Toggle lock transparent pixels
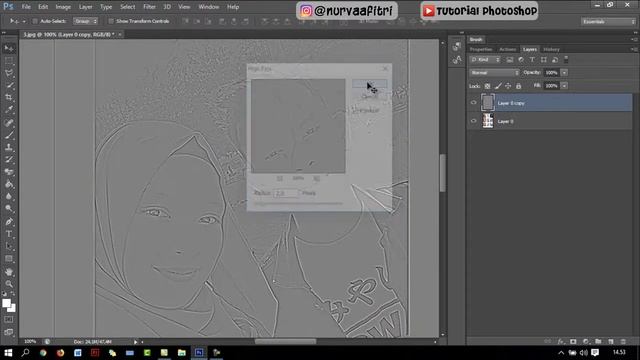Image resolution: width=640 pixels, height=360 pixels. [487, 86]
